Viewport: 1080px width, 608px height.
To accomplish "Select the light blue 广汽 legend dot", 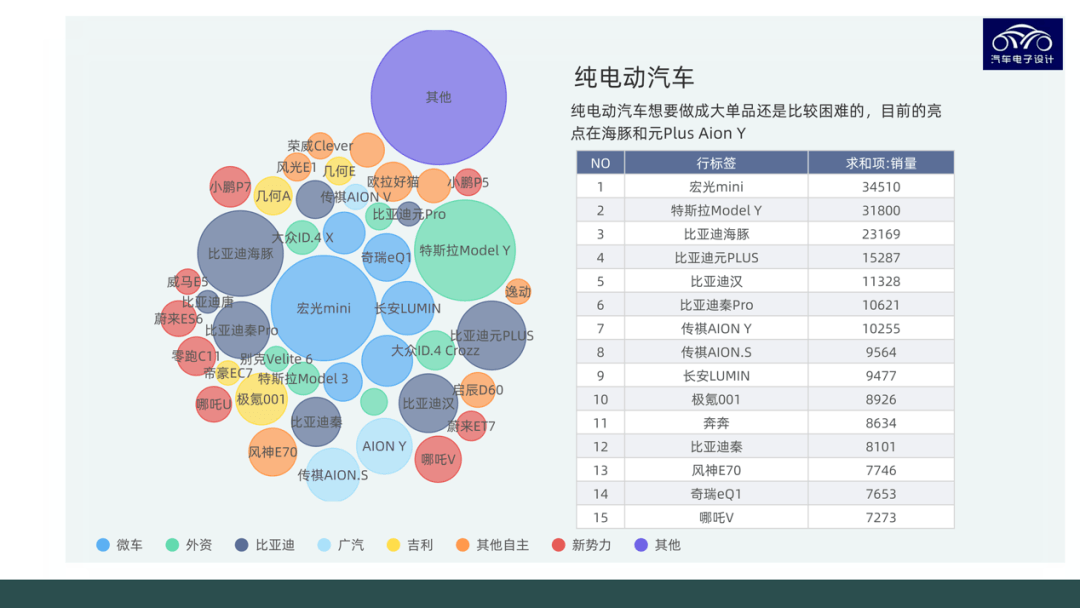I will coord(324,545).
